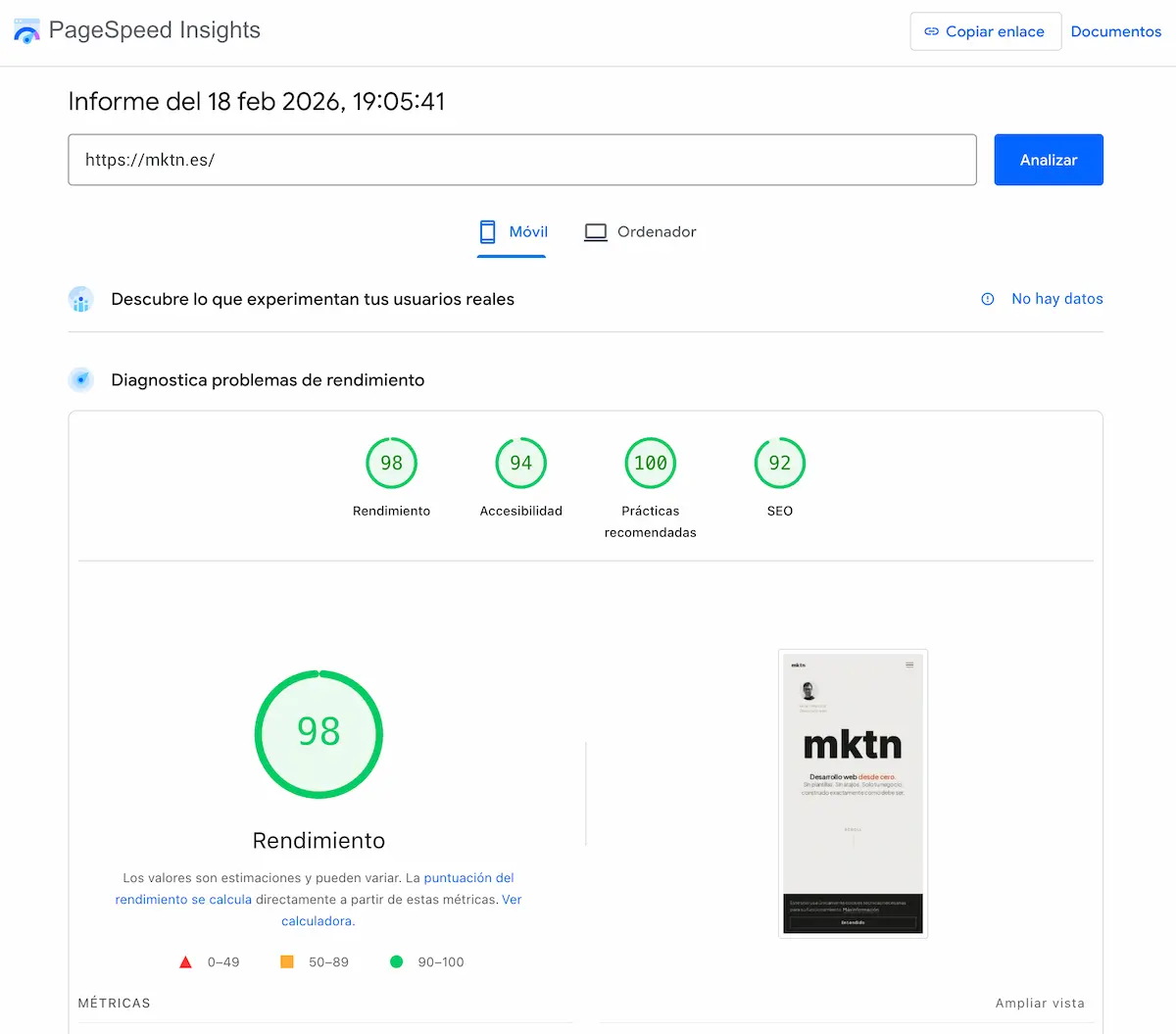Click the large 98 Rendimiento progress ring
Screen dimensions: 1176x1034
coord(318,734)
